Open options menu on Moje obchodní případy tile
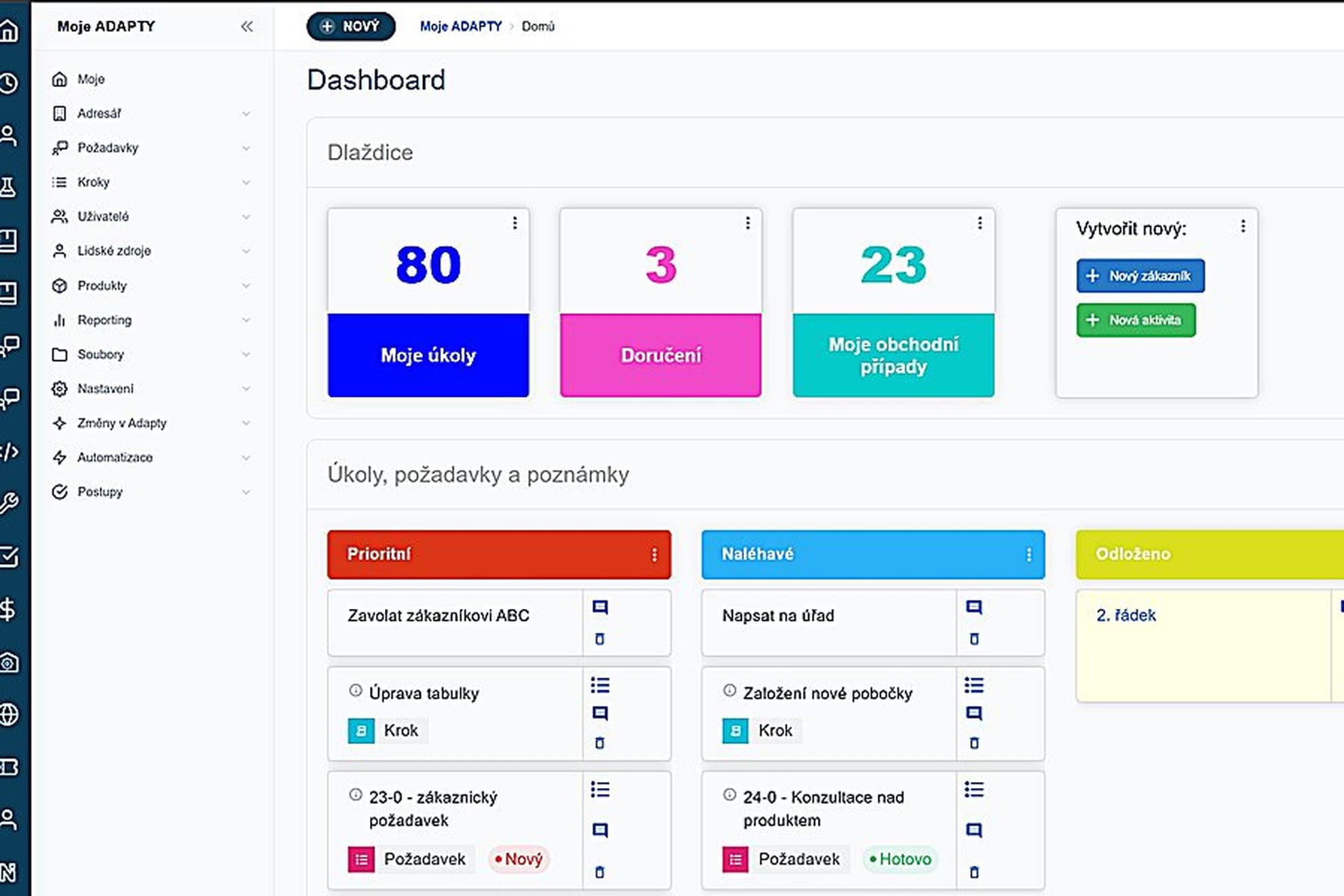Screen dimensions: 1344x896 click(x=979, y=223)
